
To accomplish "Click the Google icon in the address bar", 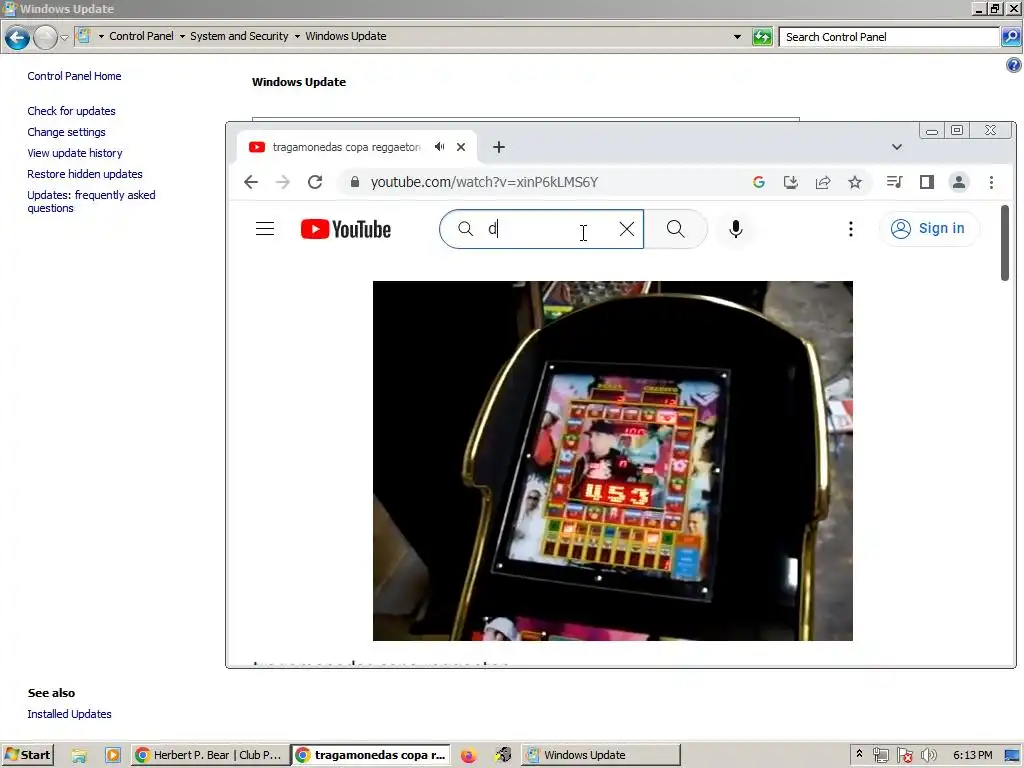I will tap(758, 182).
